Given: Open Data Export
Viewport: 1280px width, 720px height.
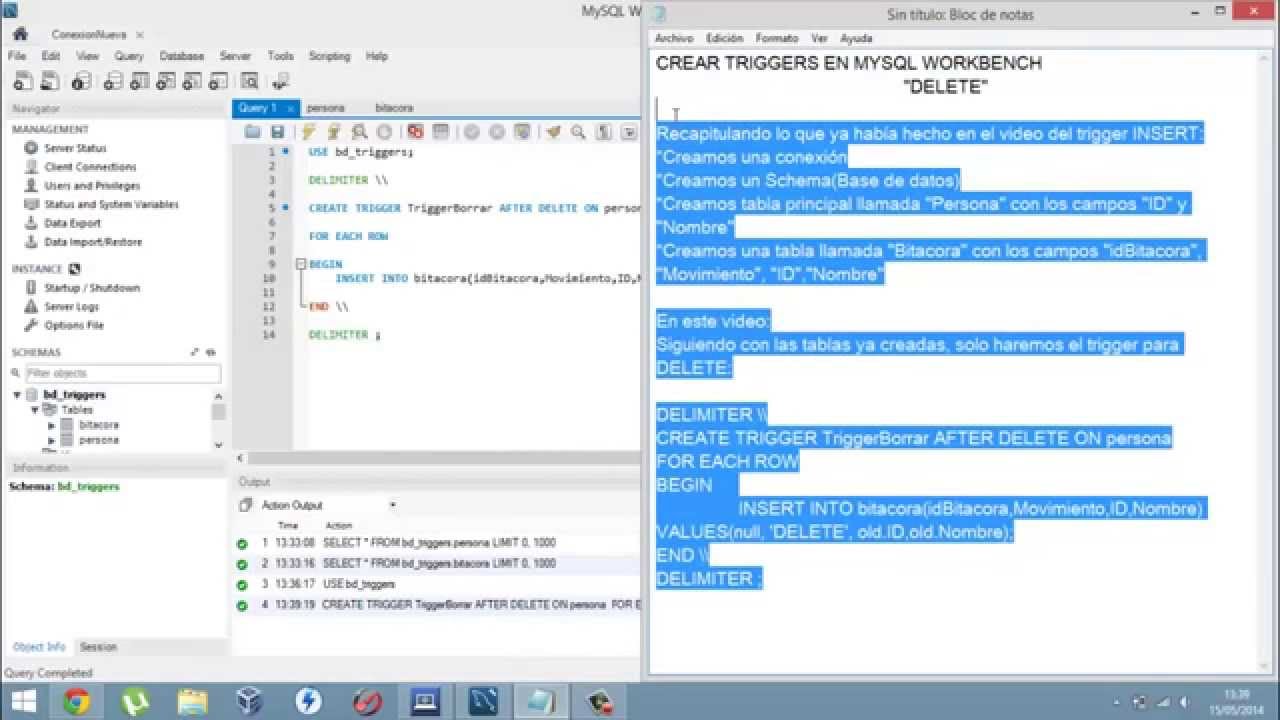Looking at the screenshot, I should (72, 224).
